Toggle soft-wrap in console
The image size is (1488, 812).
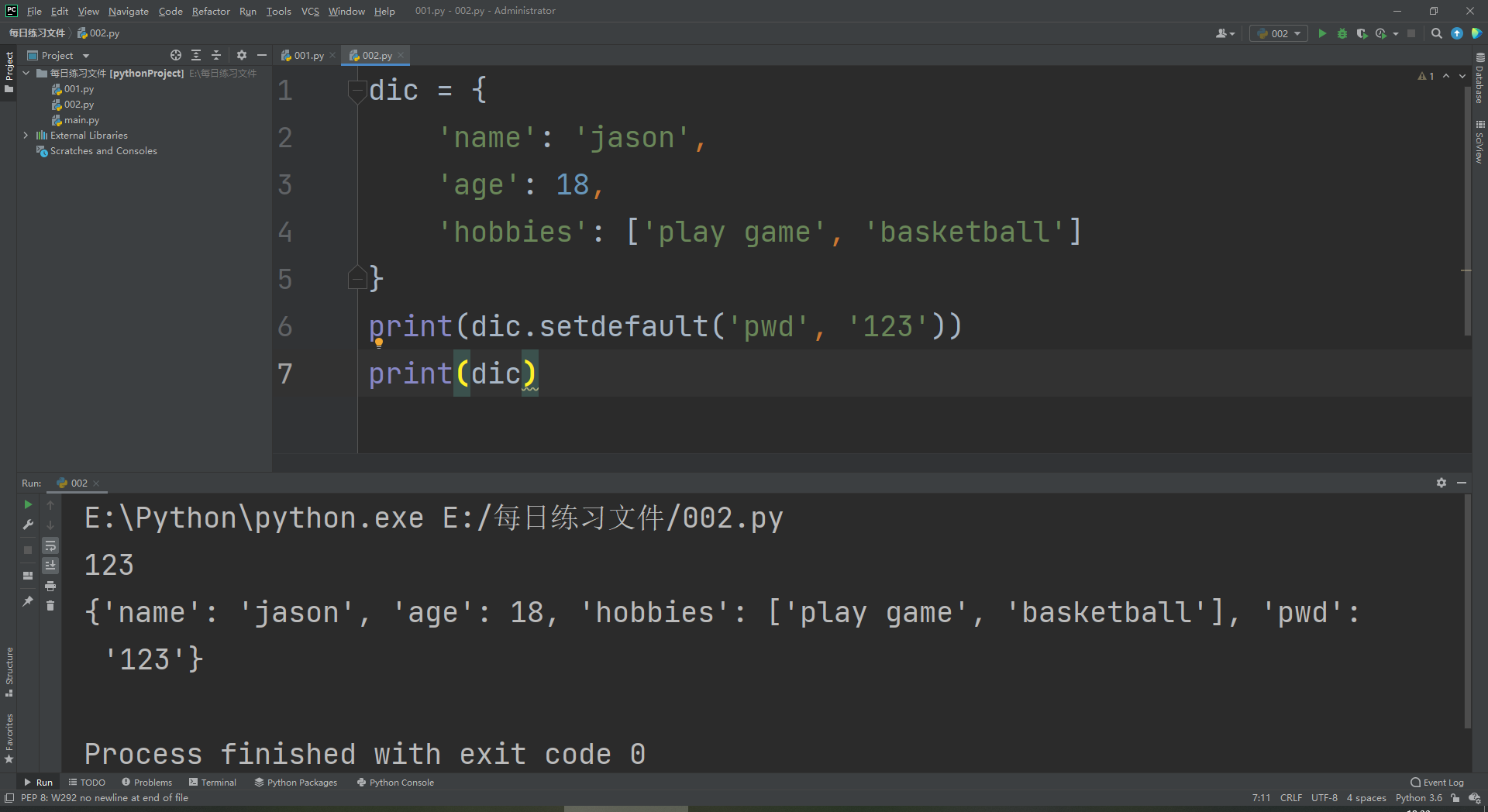(50, 545)
